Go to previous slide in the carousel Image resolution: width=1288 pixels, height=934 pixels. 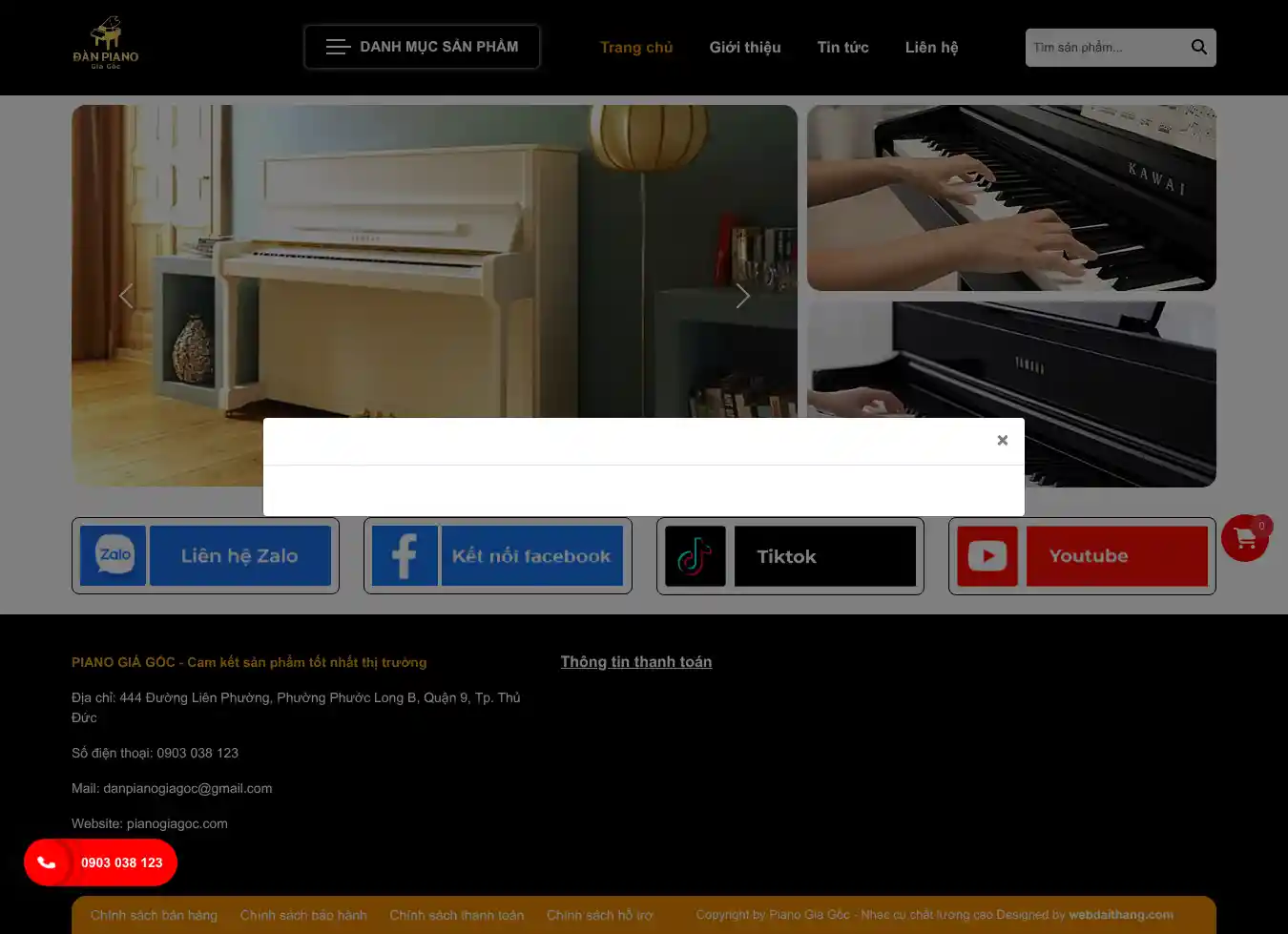[126, 296]
